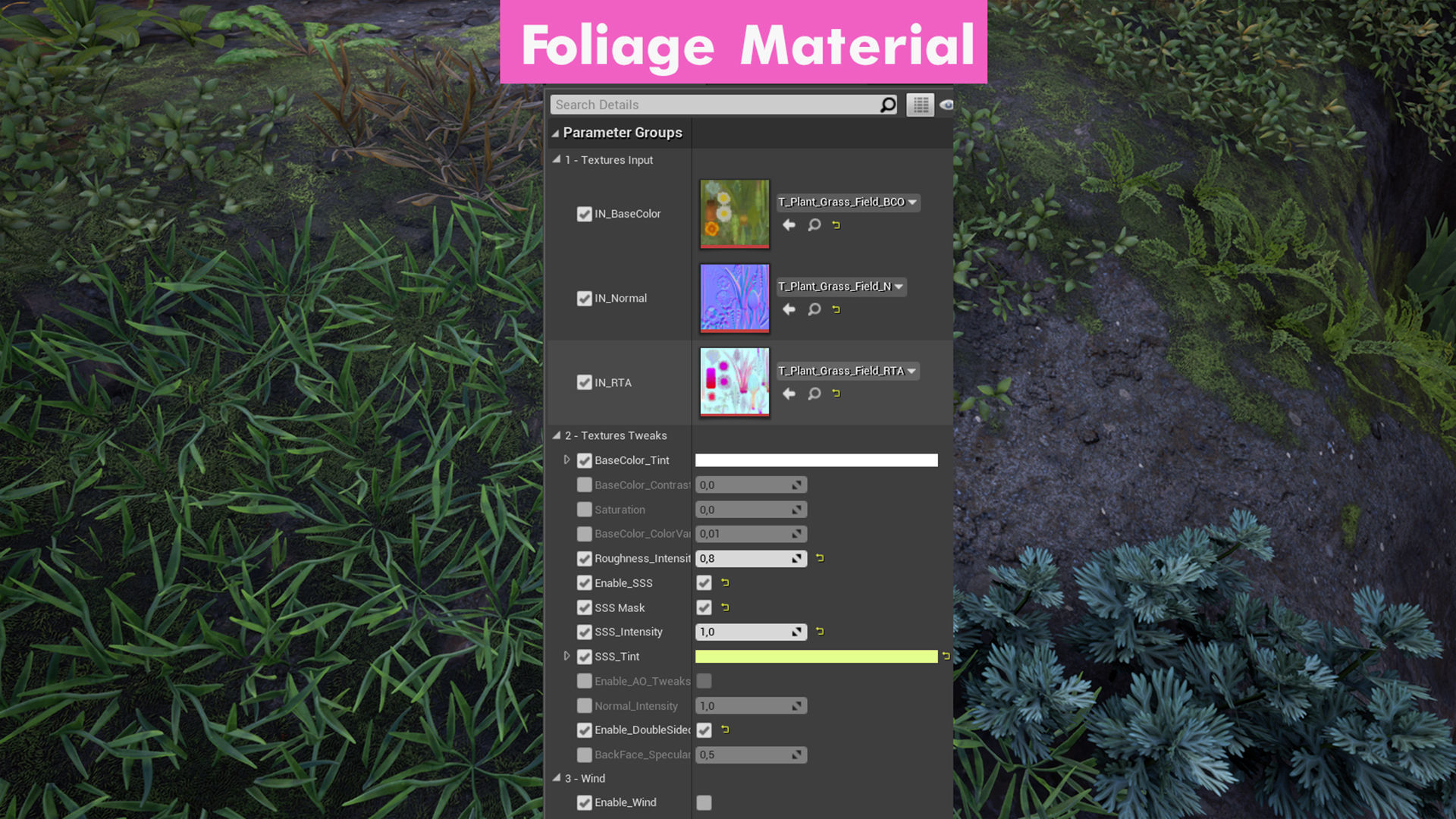Browse to IN_BaseColor texture in content browser
The image size is (1456, 819).
[814, 225]
